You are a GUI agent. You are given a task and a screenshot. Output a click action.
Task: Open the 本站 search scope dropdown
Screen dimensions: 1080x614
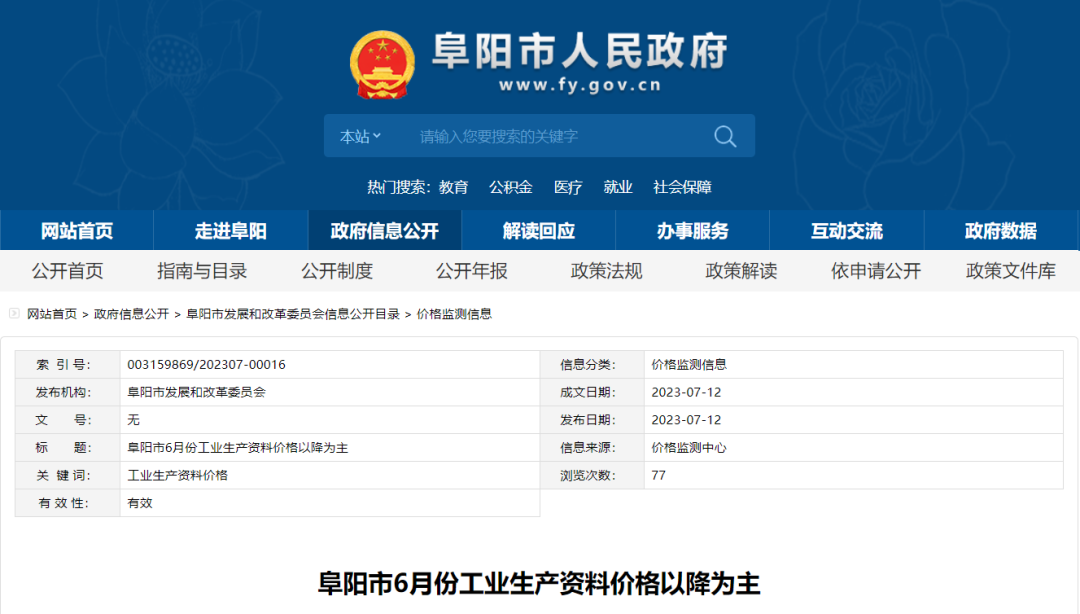[x=360, y=136]
